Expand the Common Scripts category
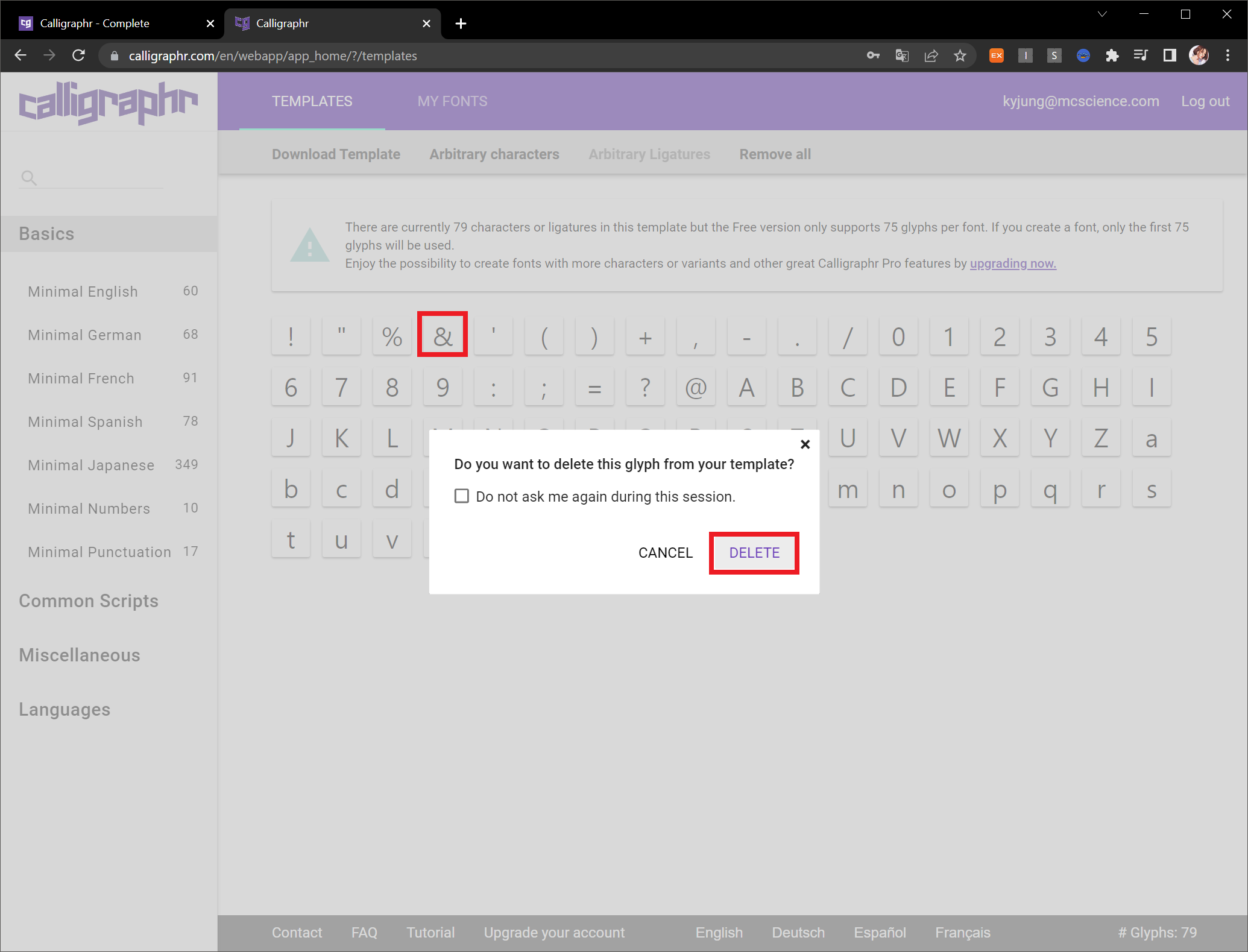Image resolution: width=1248 pixels, height=952 pixels. 89,601
